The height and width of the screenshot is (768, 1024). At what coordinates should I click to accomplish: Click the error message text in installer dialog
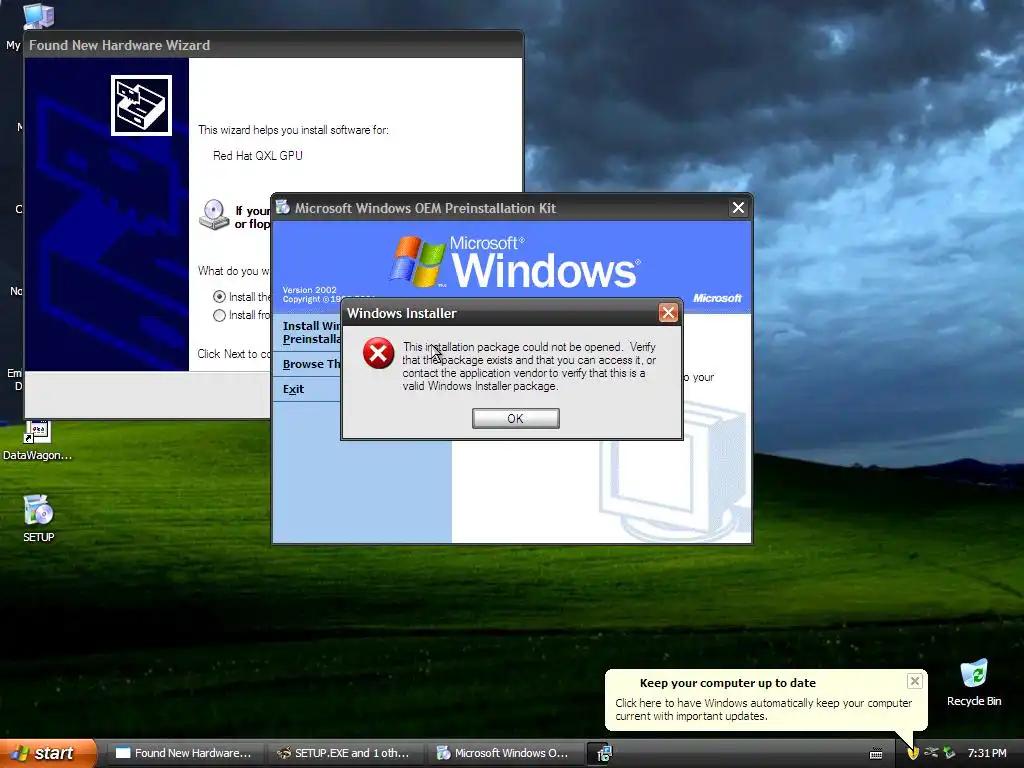[x=529, y=366]
